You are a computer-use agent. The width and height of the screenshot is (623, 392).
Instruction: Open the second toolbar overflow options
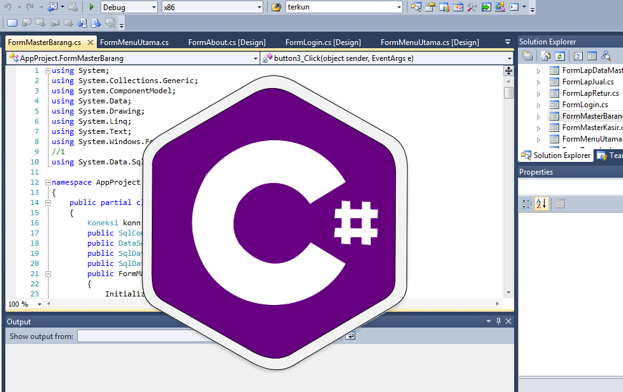click(x=122, y=25)
